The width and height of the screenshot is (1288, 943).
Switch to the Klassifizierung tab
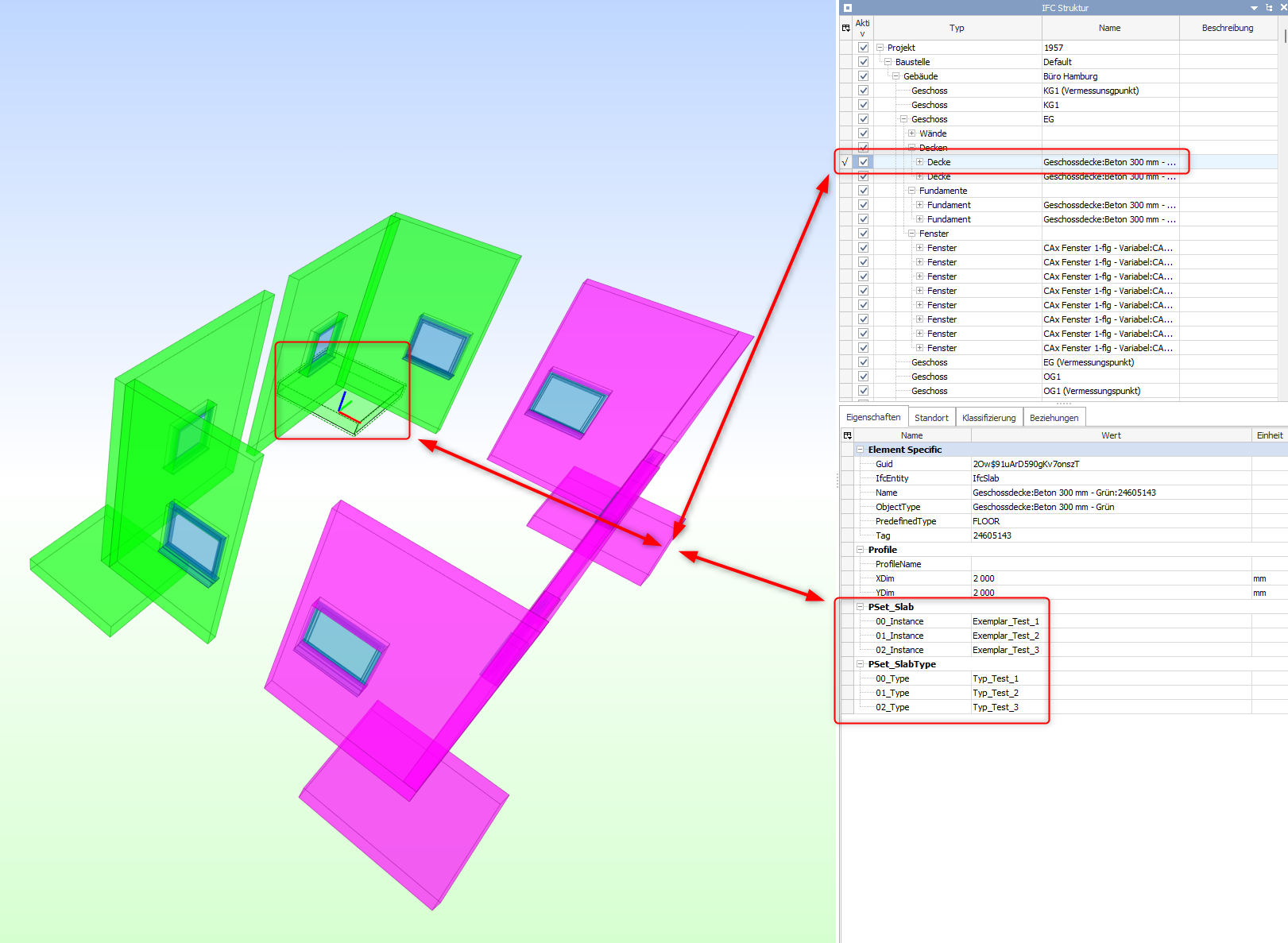coord(988,418)
